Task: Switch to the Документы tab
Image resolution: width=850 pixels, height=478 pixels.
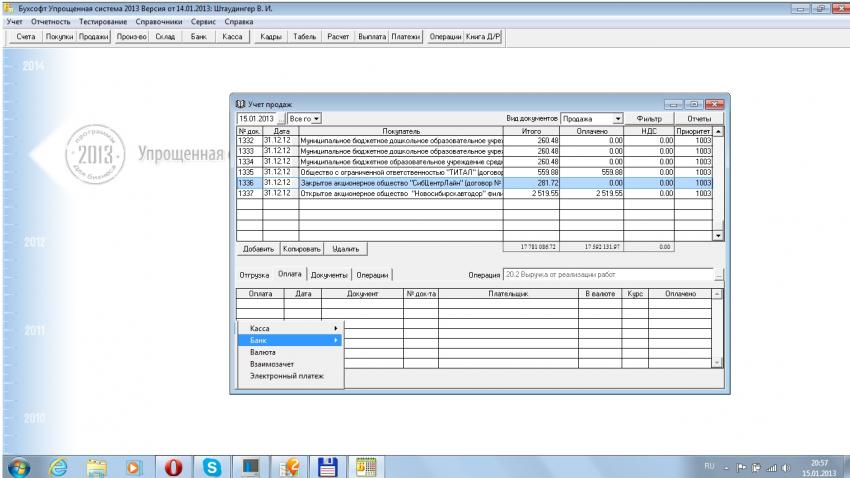Action: (x=329, y=274)
